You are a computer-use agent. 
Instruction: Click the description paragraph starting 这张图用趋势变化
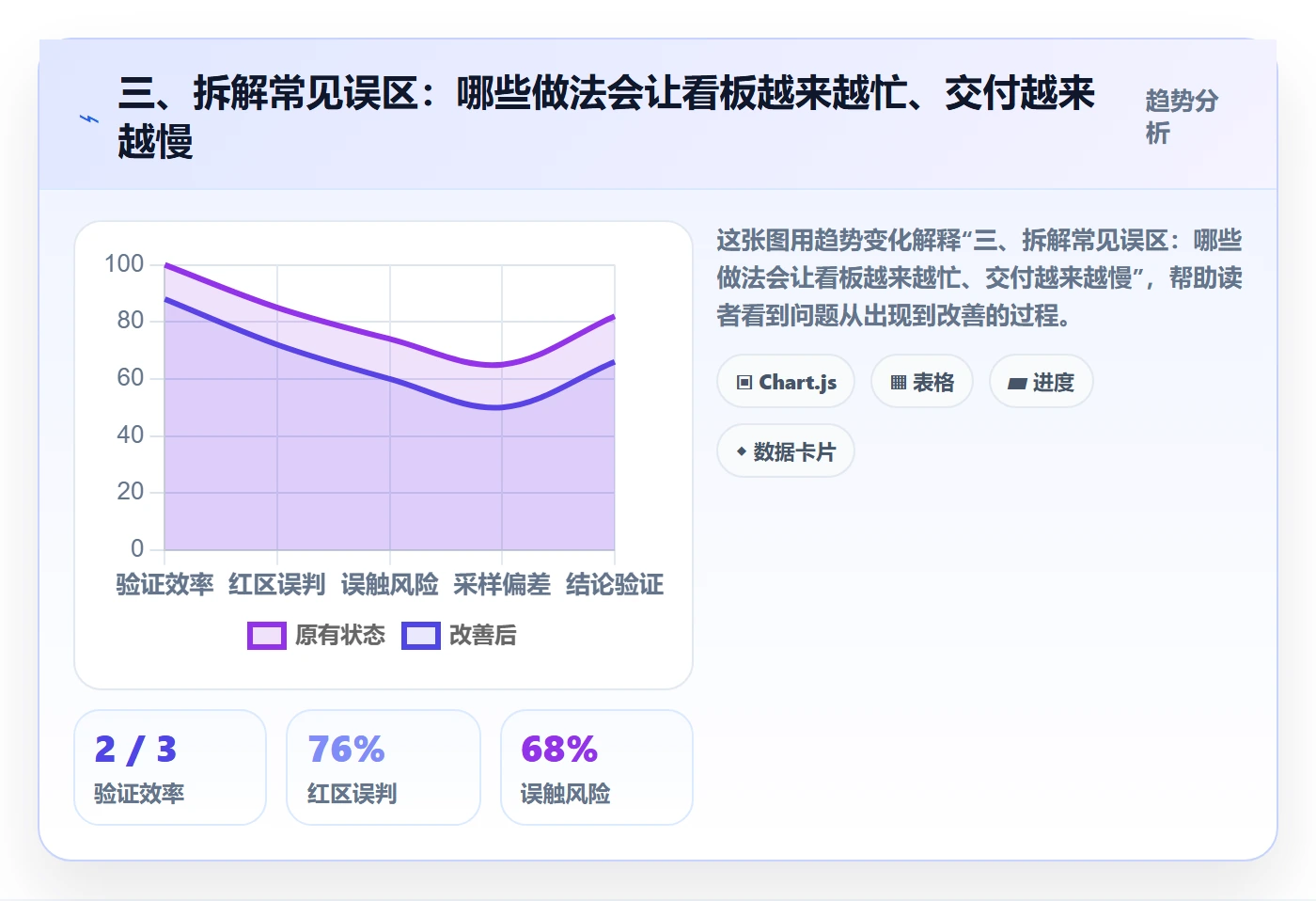click(x=979, y=277)
